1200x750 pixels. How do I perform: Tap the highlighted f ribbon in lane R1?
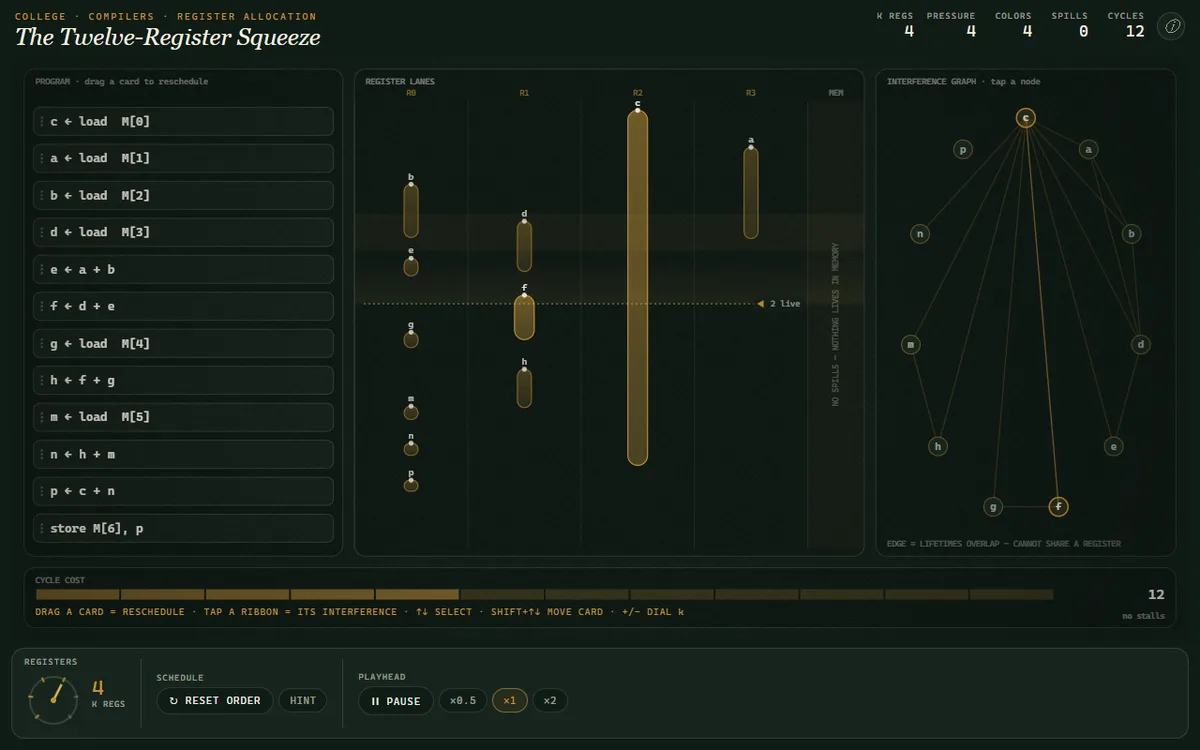tap(524, 318)
